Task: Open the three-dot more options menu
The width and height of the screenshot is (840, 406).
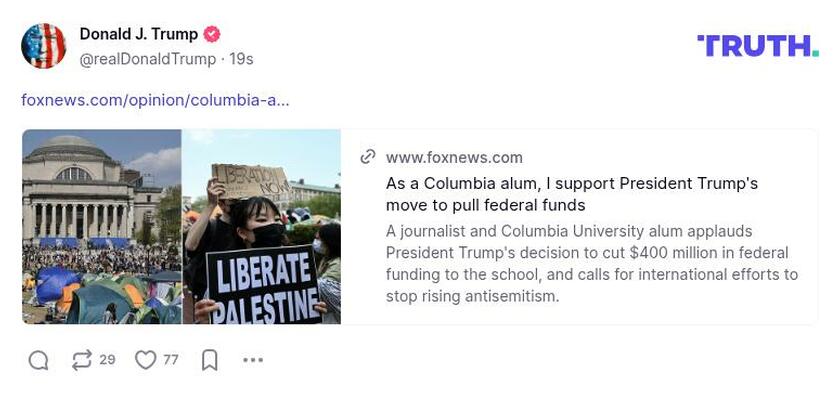Action: (x=253, y=360)
